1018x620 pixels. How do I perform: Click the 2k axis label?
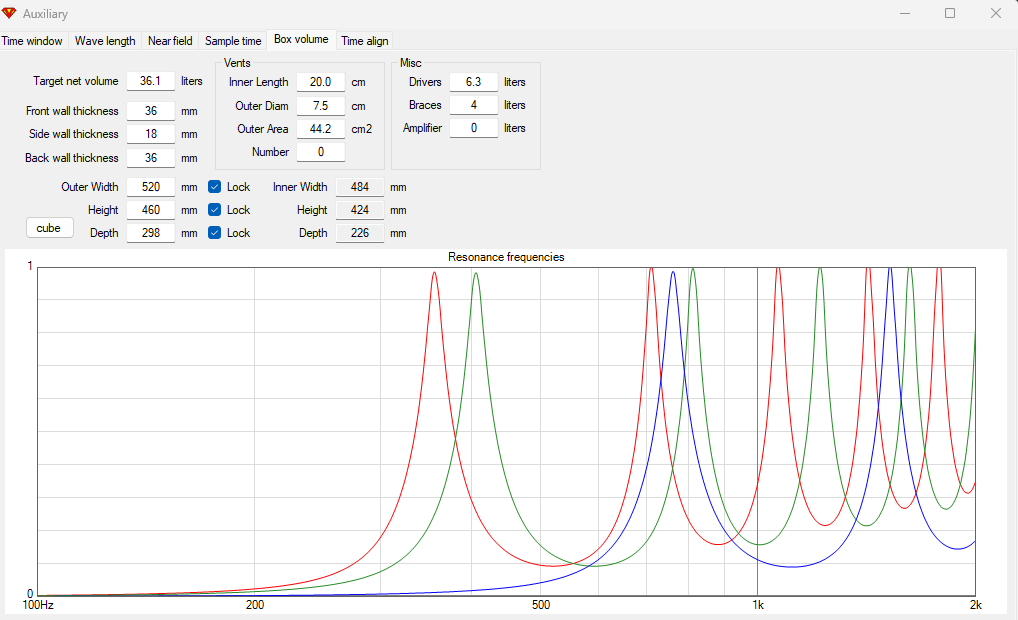(x=975, y=605)
